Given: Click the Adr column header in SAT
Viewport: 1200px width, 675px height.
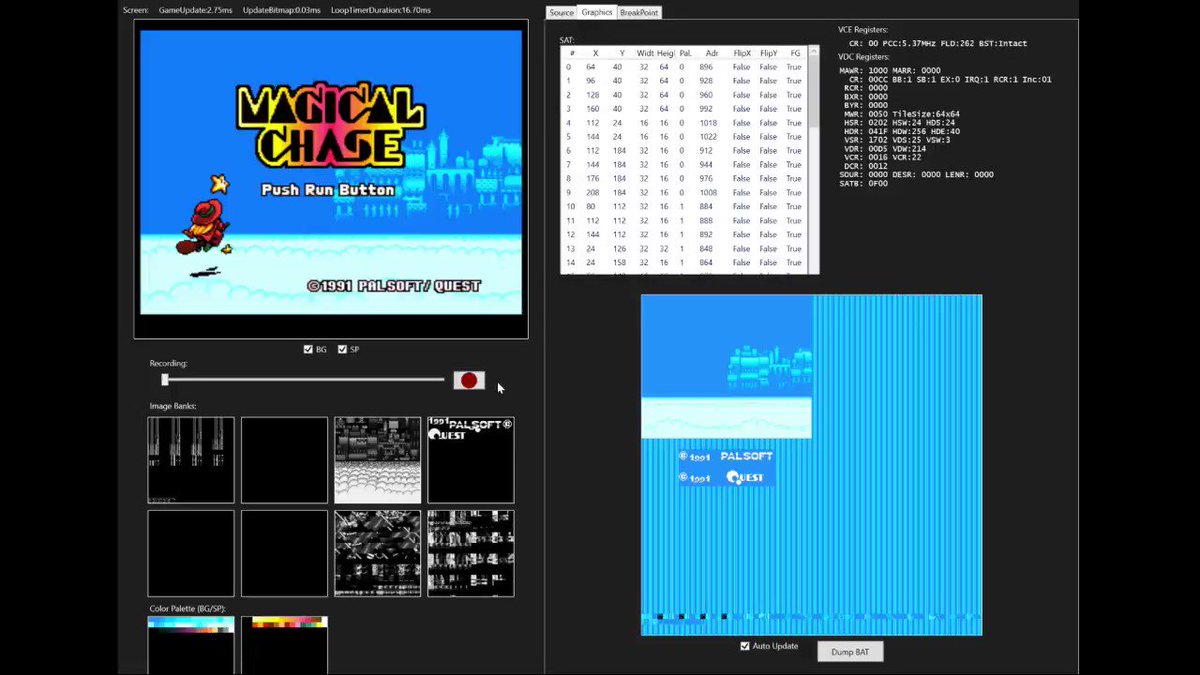Looking at the screenshot, I should pos(711,53).
